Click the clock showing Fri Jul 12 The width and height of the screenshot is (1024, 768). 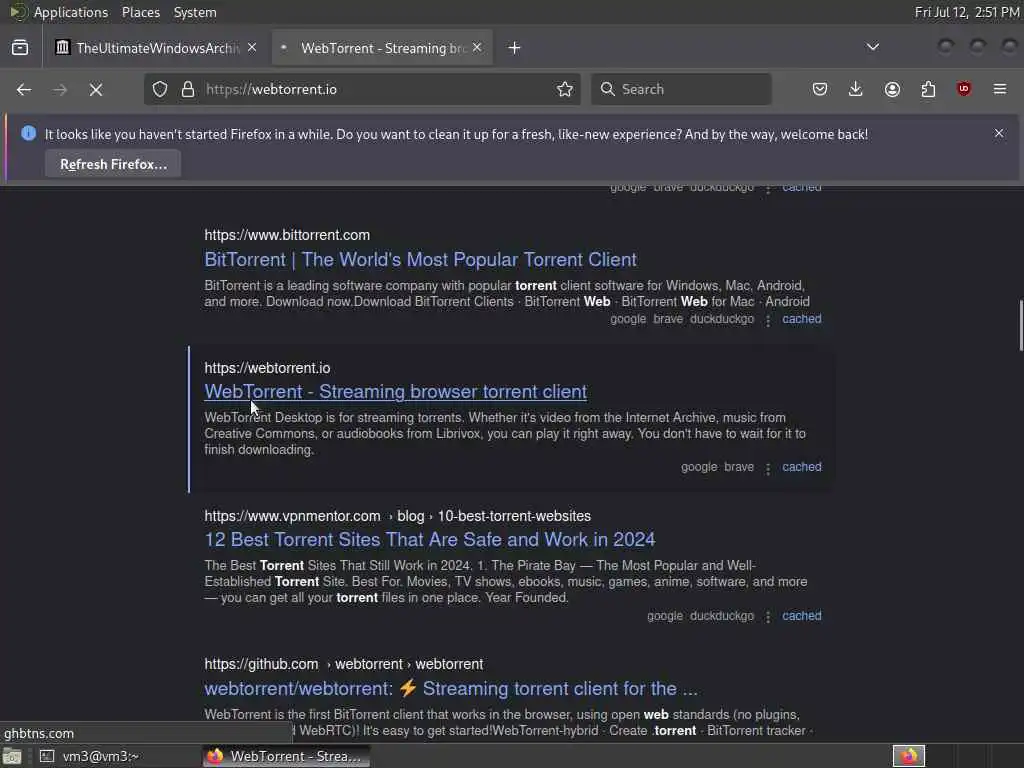[967, 12]
